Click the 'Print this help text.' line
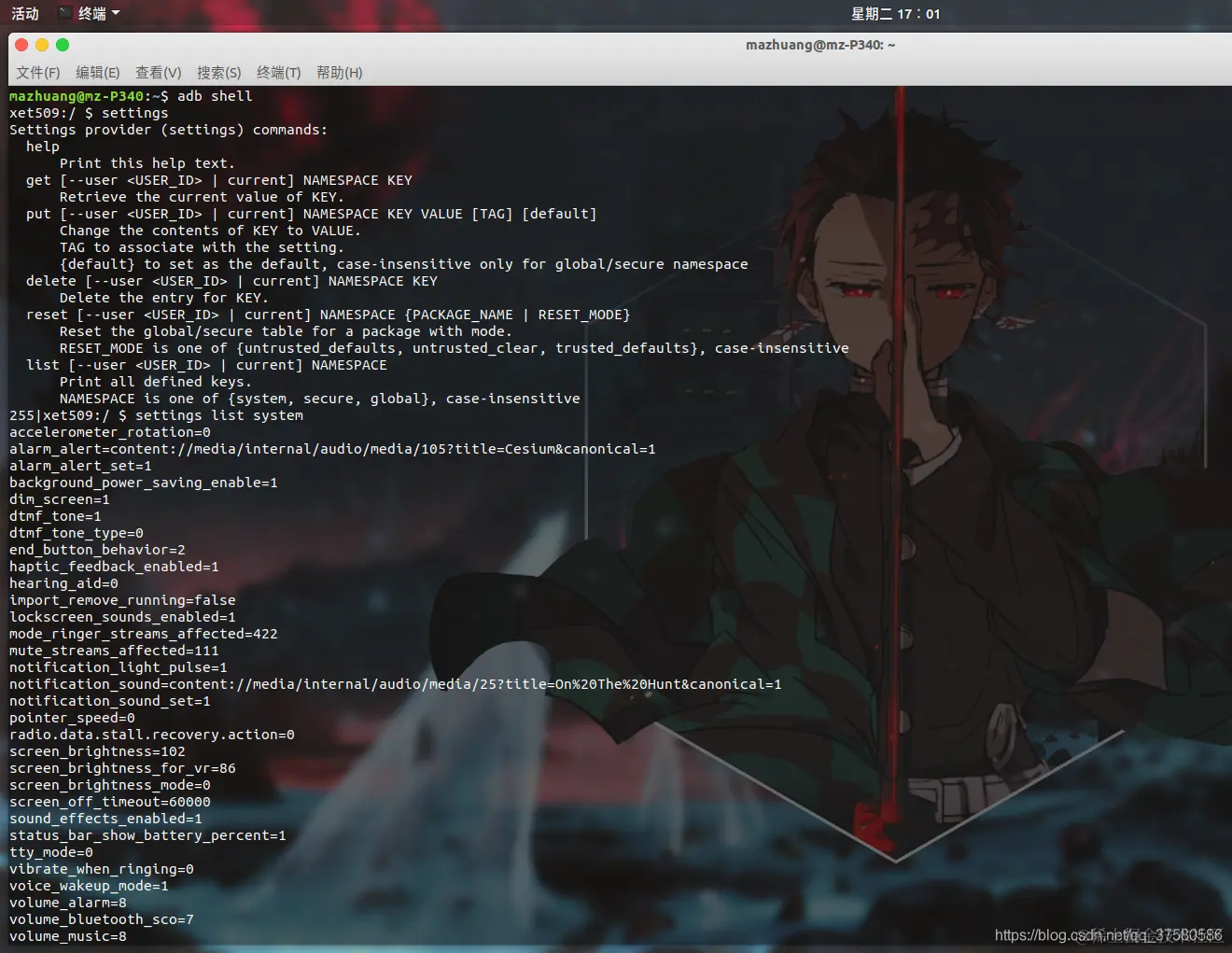The image size is (1232, 953). [x=147, y=163]
